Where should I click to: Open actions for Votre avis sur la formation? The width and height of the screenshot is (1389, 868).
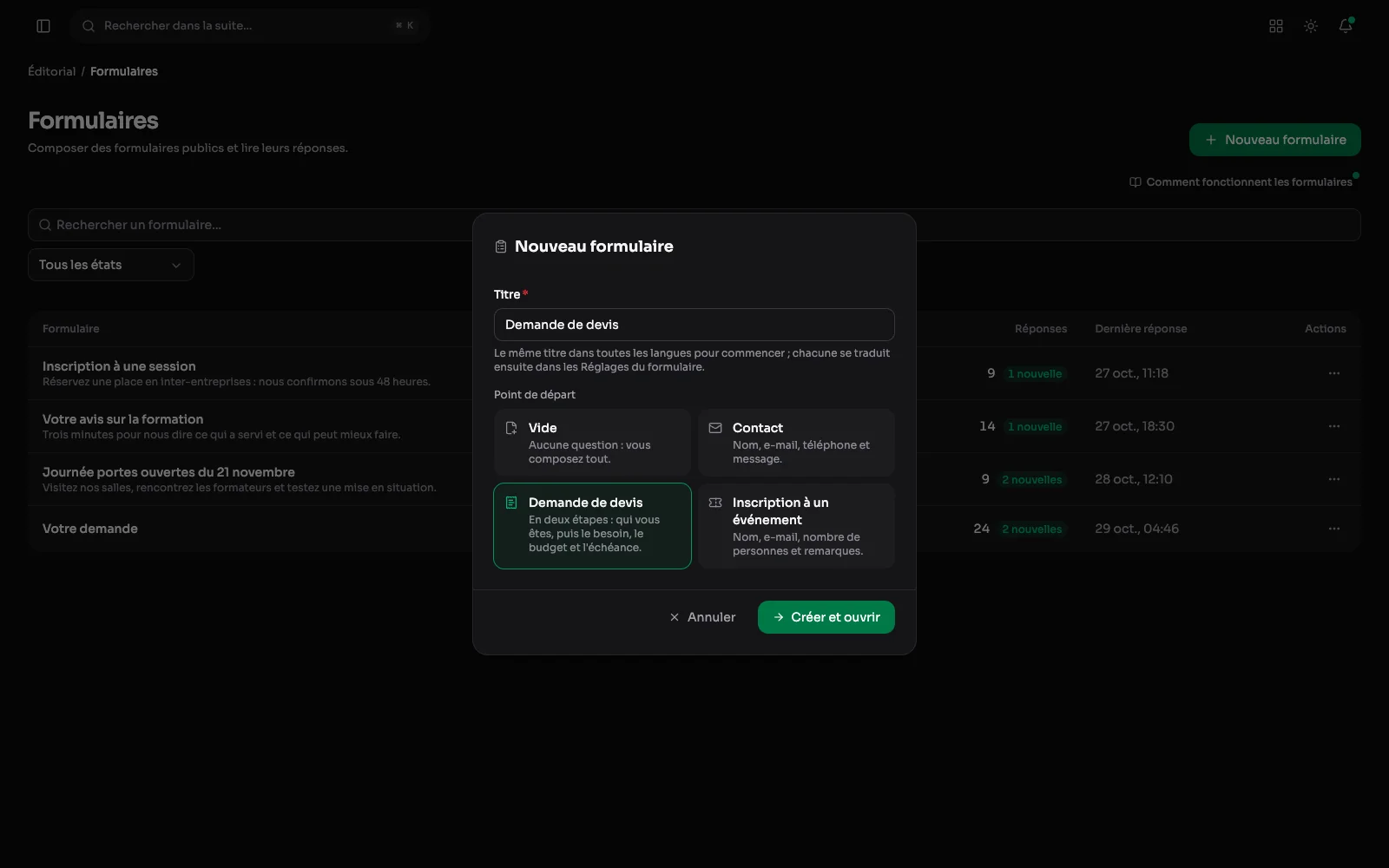1334,426
